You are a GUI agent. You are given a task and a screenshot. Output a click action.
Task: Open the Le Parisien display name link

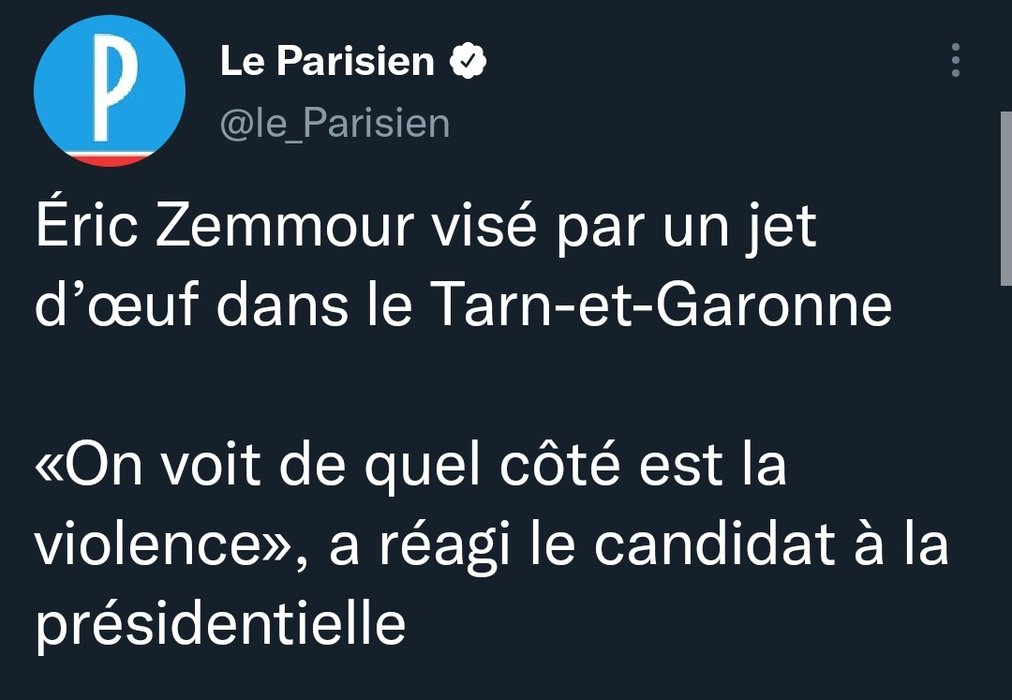tap(327, 62)
